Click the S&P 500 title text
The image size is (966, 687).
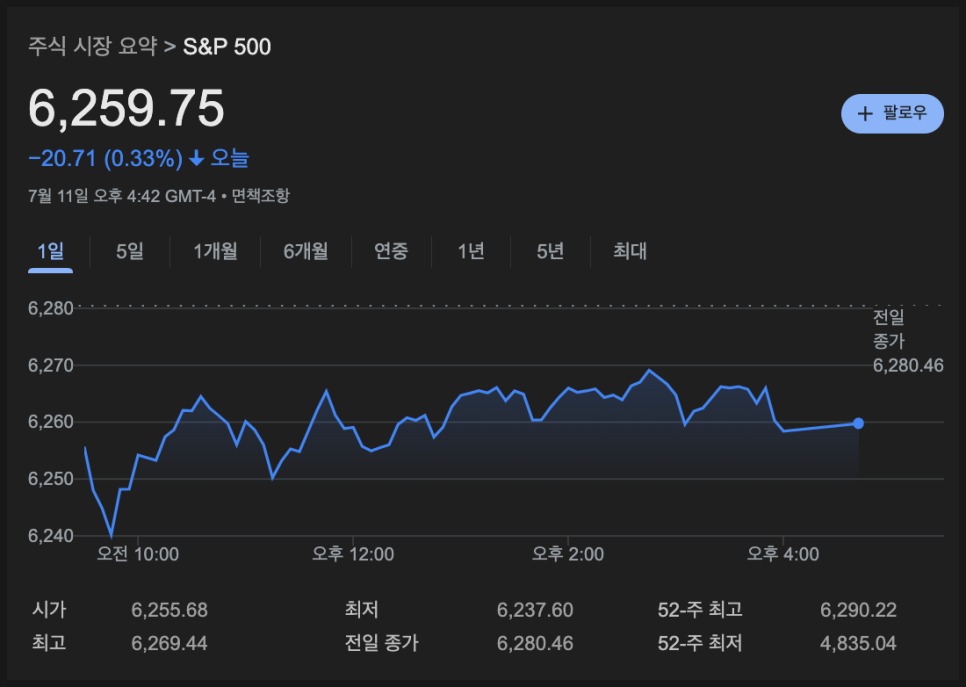(227, 47)
